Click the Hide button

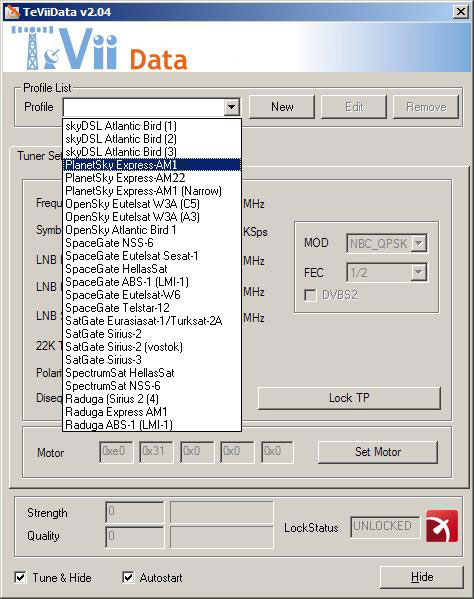coord(422,577)
